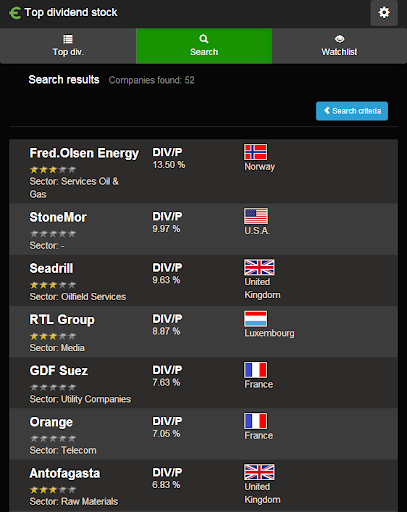Switch to the Top div. tab

pyautogui.click(x=68, y=46)
